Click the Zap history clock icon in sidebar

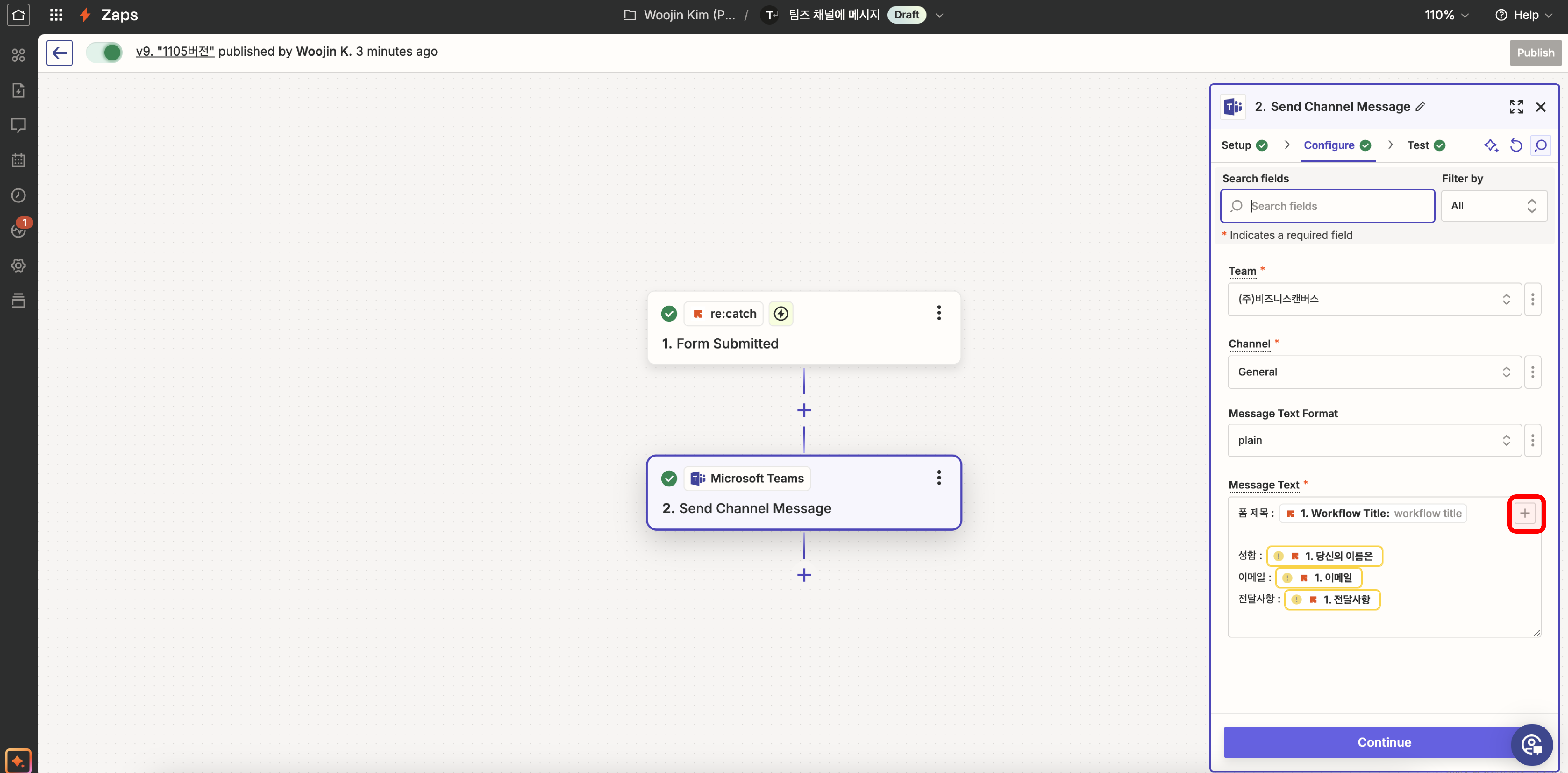[18, 195]
